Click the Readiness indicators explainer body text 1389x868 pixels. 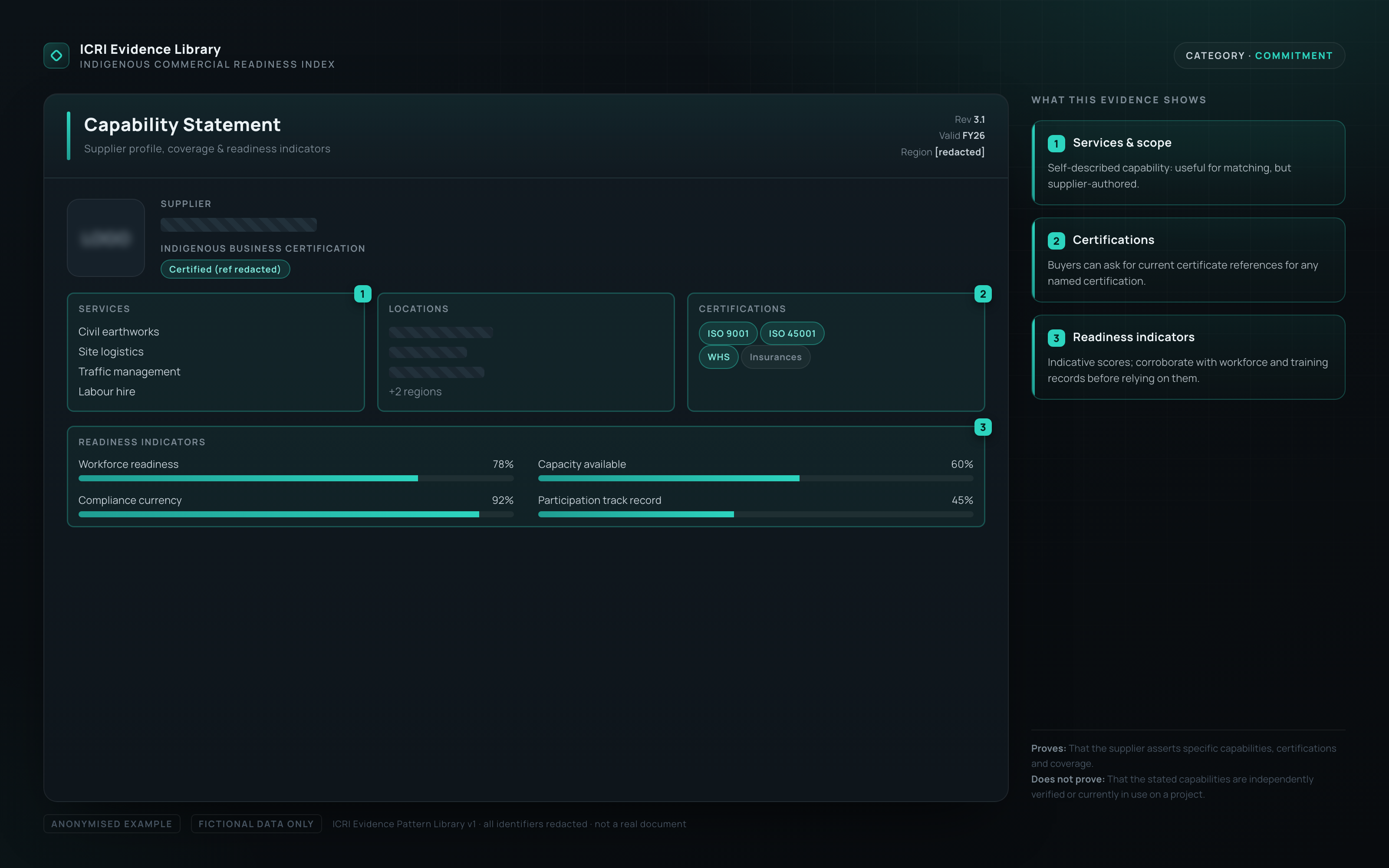click(x=1188, y=370)
